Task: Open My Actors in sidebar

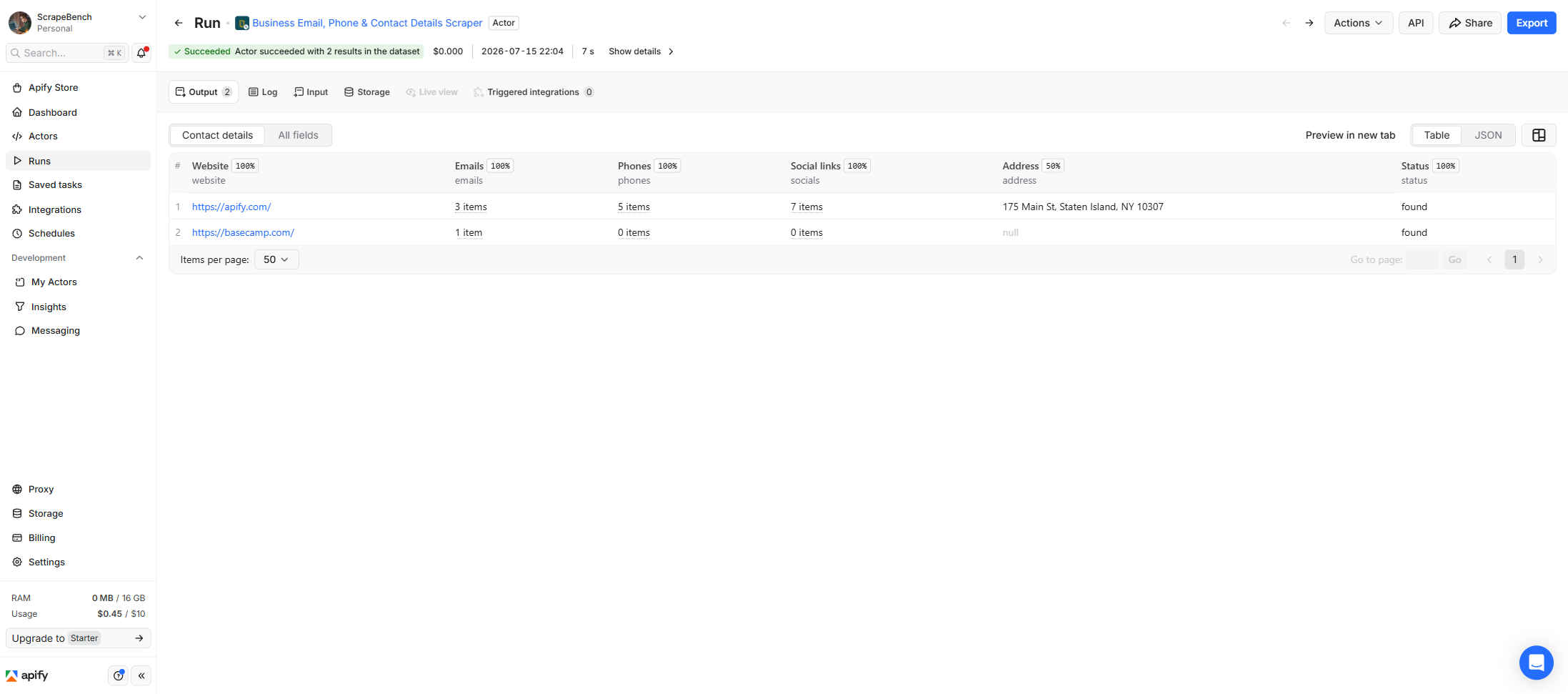Action: pyautogui.click(x=78, y=282)
